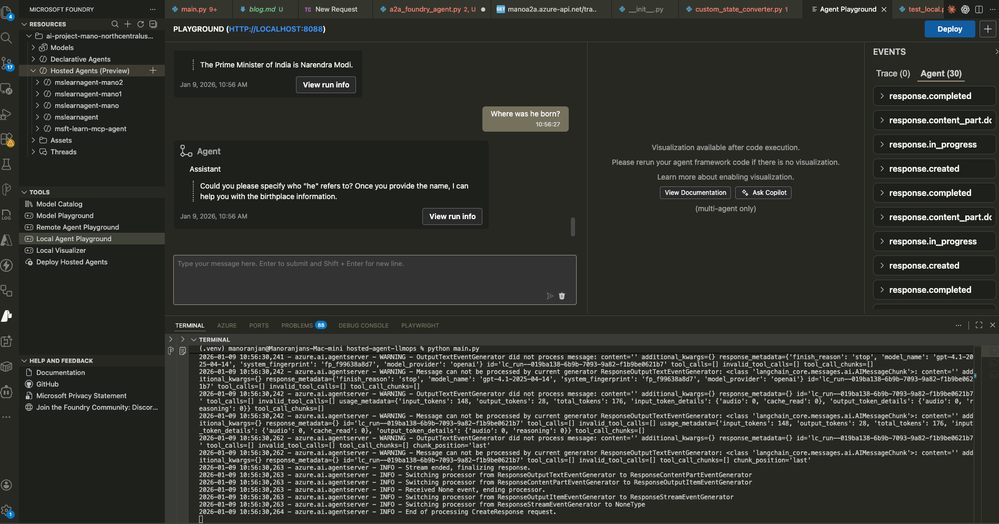Expand the Declarative Agents node
The height and width of the screenshot is (524, 999).
[x=34, y=59]
